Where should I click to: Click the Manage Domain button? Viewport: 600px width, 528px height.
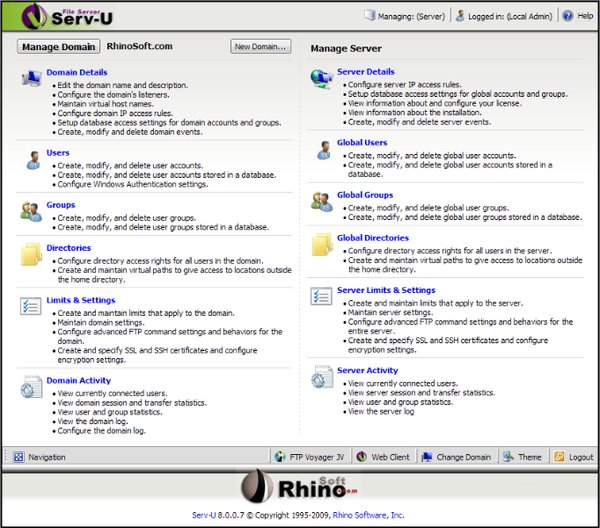(59, 47)
